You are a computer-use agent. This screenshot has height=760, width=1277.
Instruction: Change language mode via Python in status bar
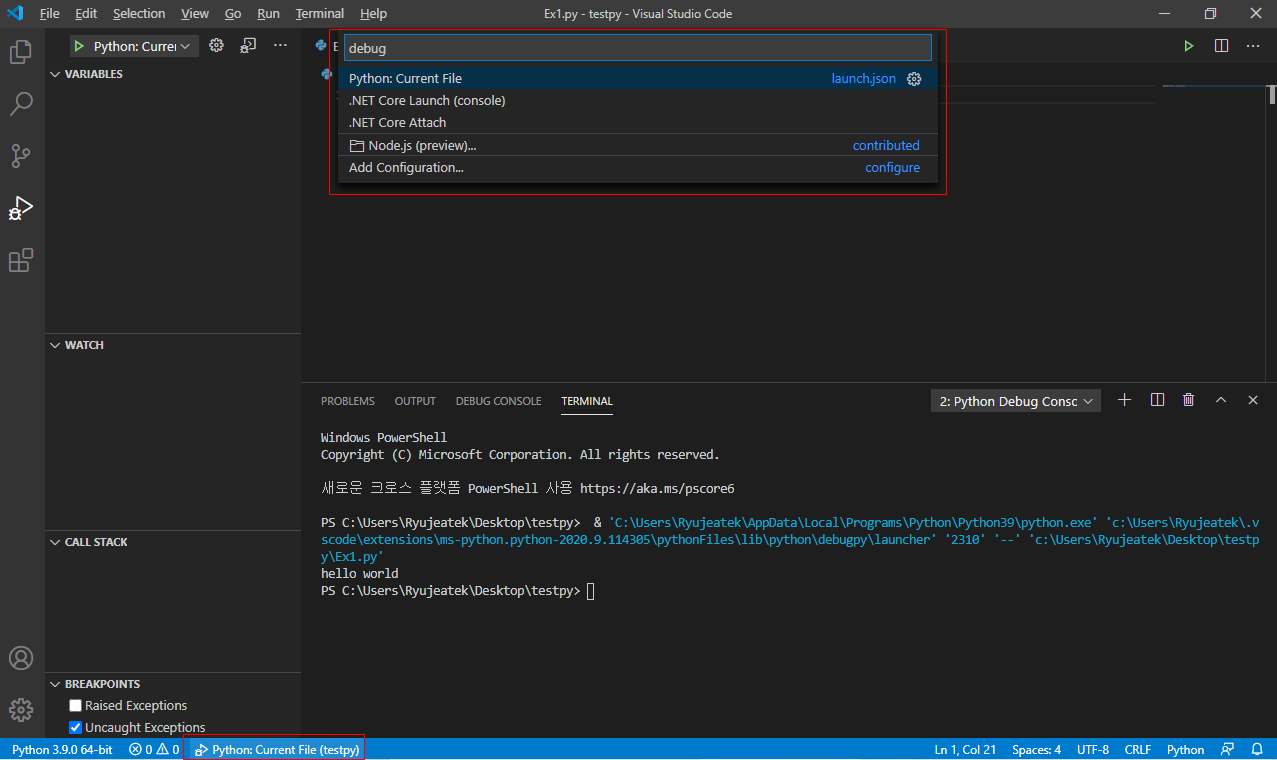click(x=1186, y=750)
